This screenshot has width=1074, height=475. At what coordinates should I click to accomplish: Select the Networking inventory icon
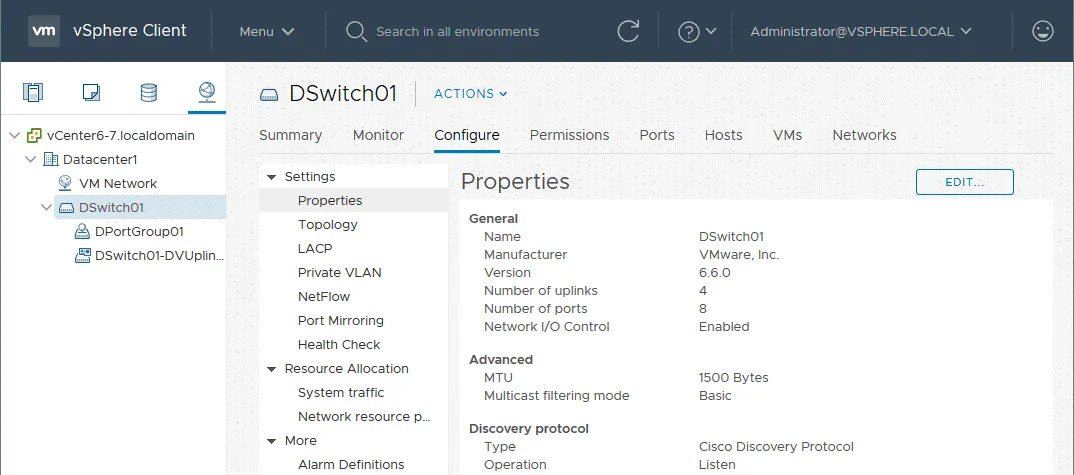coord(206,93)
